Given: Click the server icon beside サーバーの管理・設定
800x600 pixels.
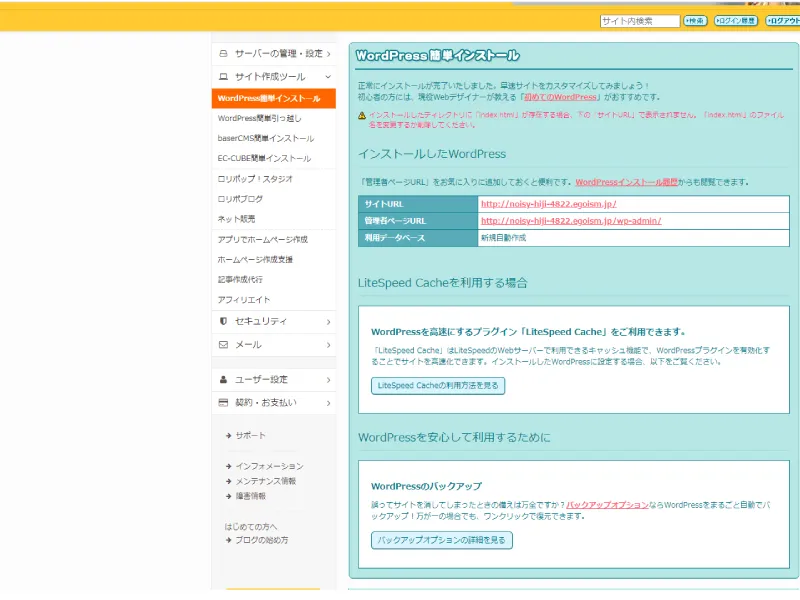Looking at the screenshot, I should pos(223,54).
